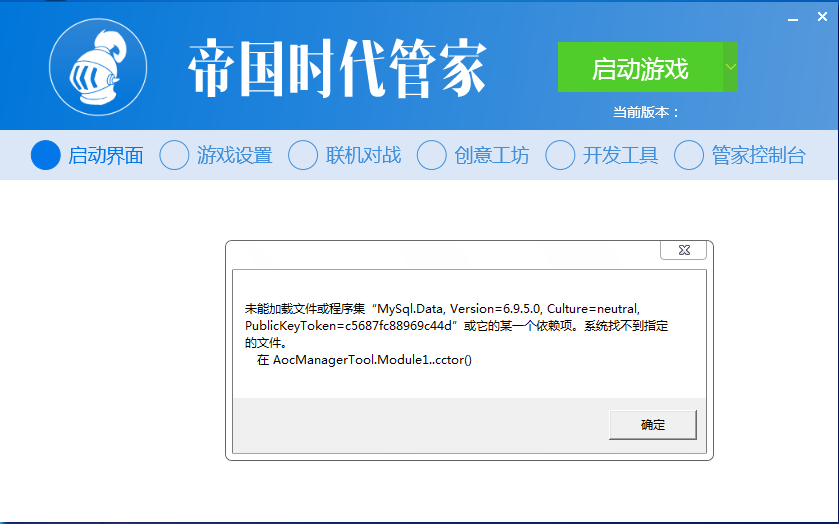Open the 开发工具 tab label

[620, 155]
